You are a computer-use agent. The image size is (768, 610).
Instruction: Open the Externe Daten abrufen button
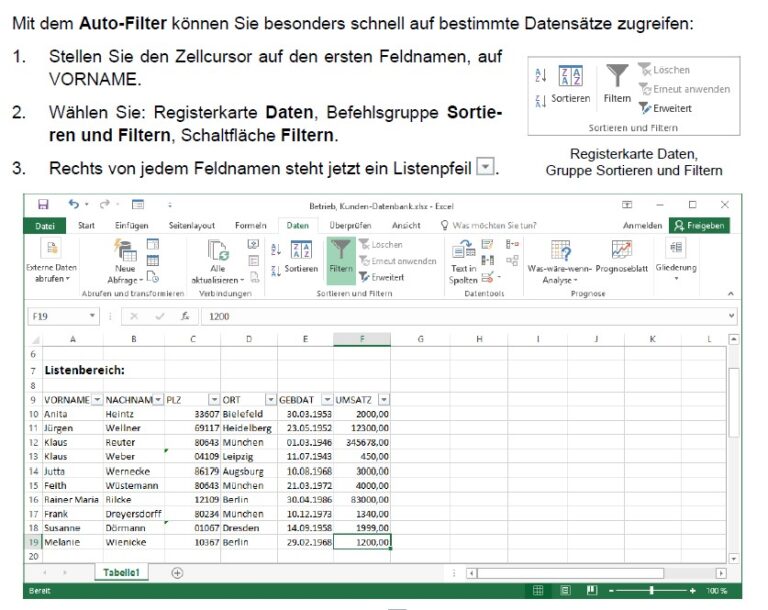pyautogui.click(x=51, y=261)
